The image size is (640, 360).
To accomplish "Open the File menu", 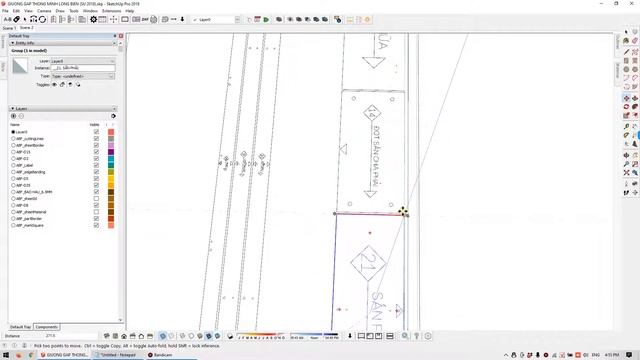I will (5, 11).
